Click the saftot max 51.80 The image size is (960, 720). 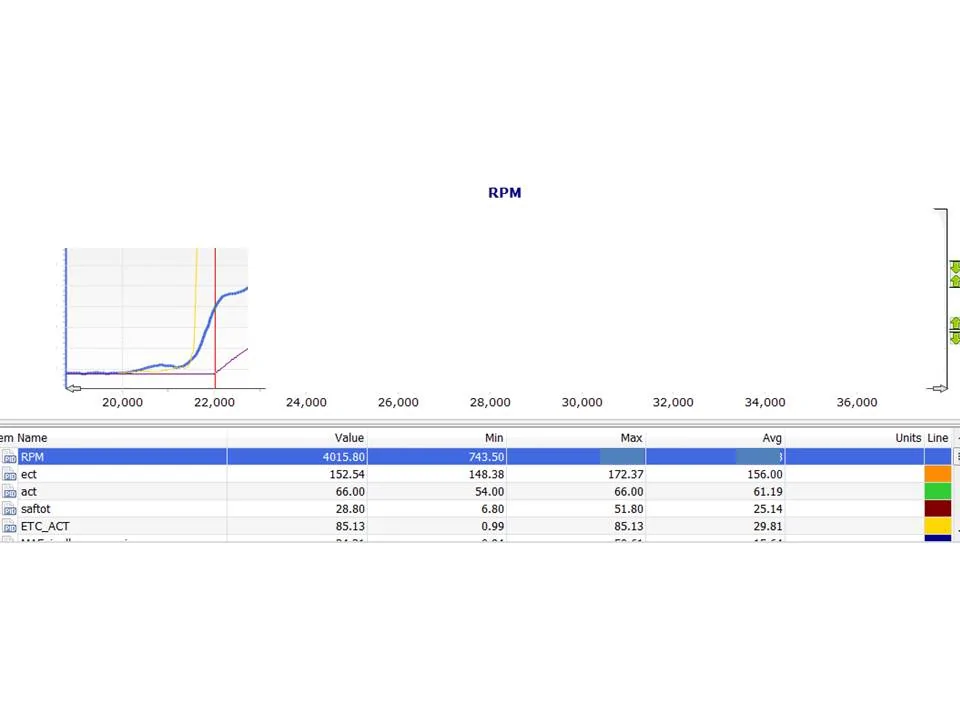point(629,509)
